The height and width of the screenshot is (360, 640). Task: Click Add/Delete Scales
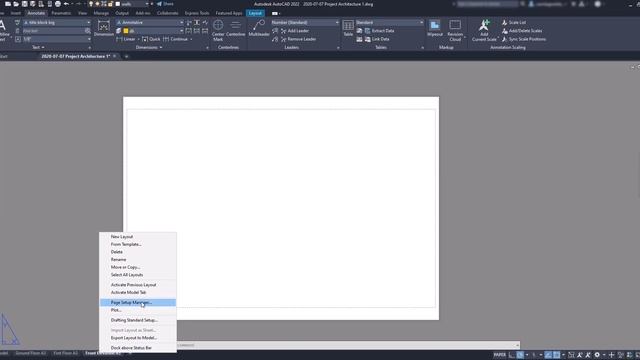[x=522, y=31]
